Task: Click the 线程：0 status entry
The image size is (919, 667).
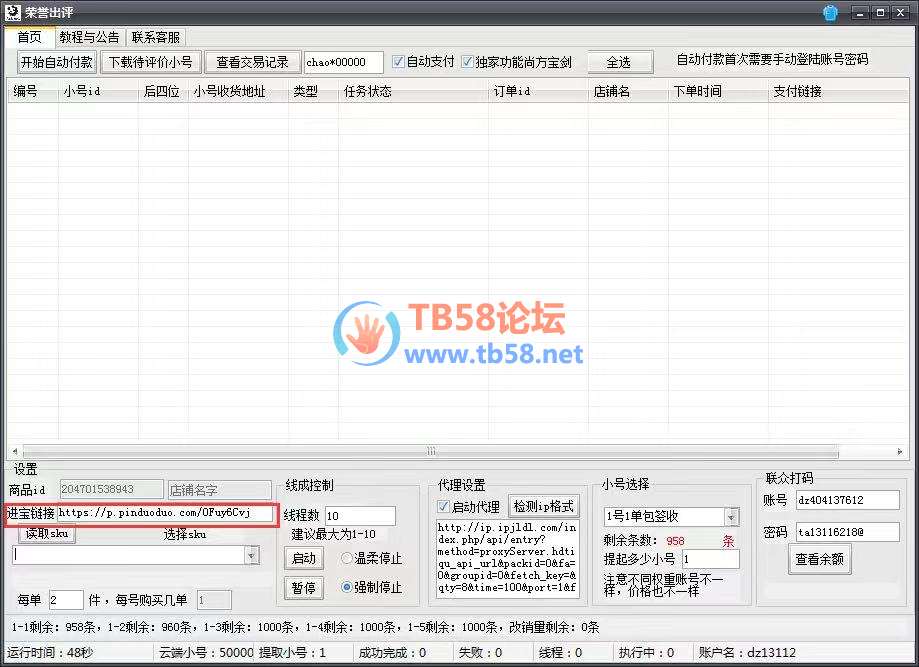Action: click(560, 652)
